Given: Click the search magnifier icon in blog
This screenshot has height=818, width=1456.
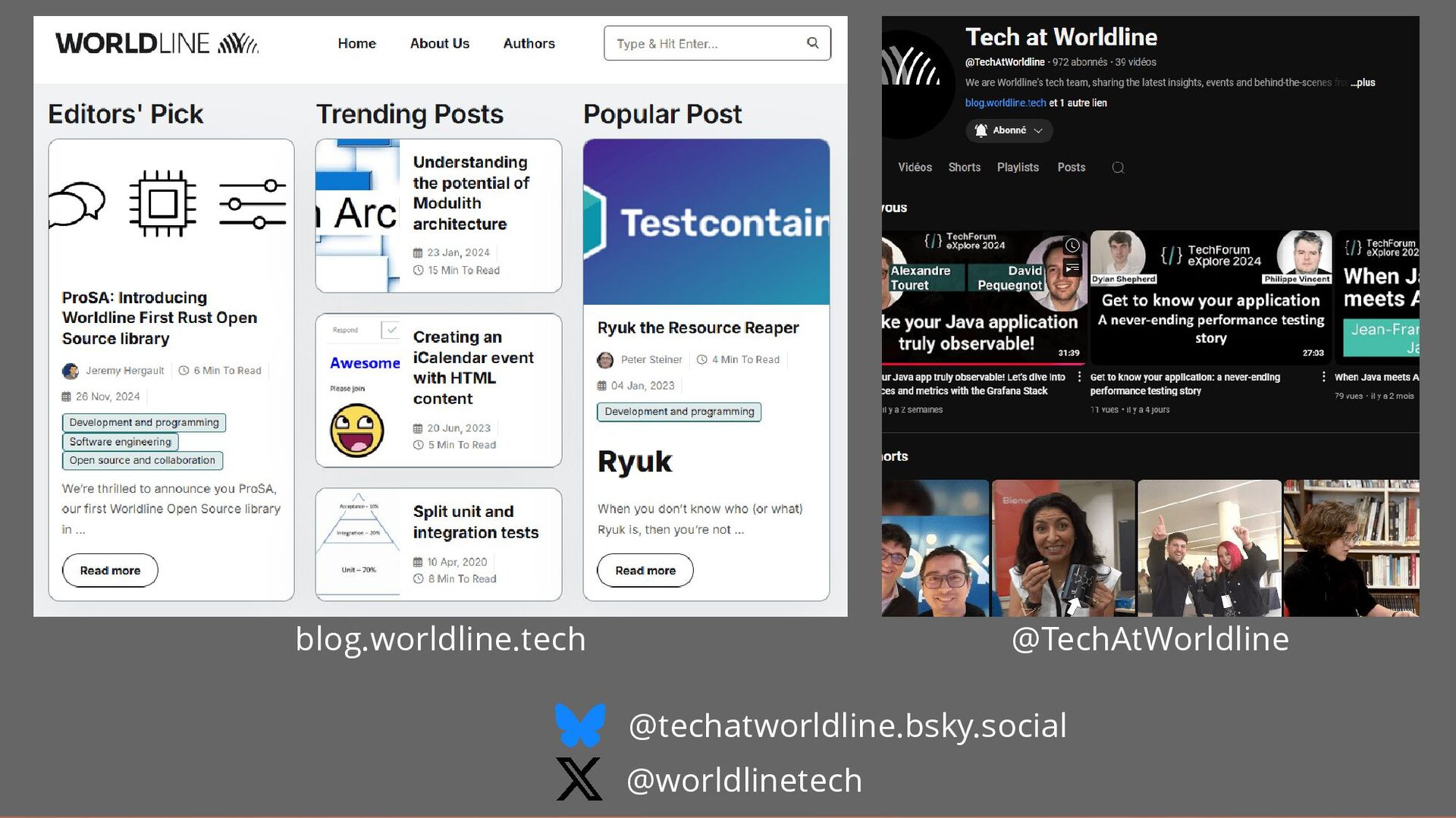Looking at the screenshot, I should click(812, 43).
